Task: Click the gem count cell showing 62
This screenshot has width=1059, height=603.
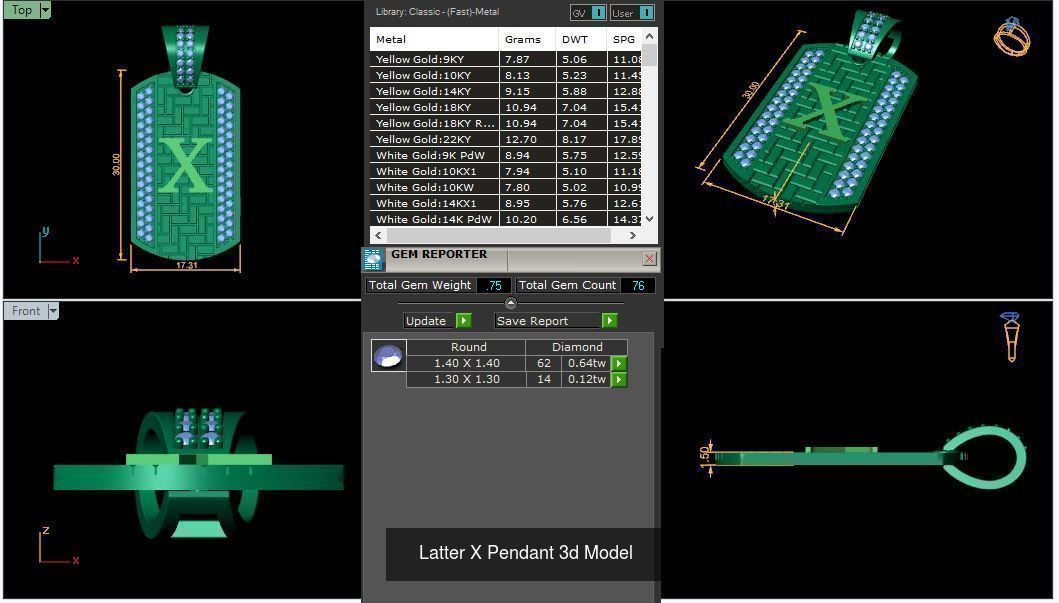Action: [544, 363]
